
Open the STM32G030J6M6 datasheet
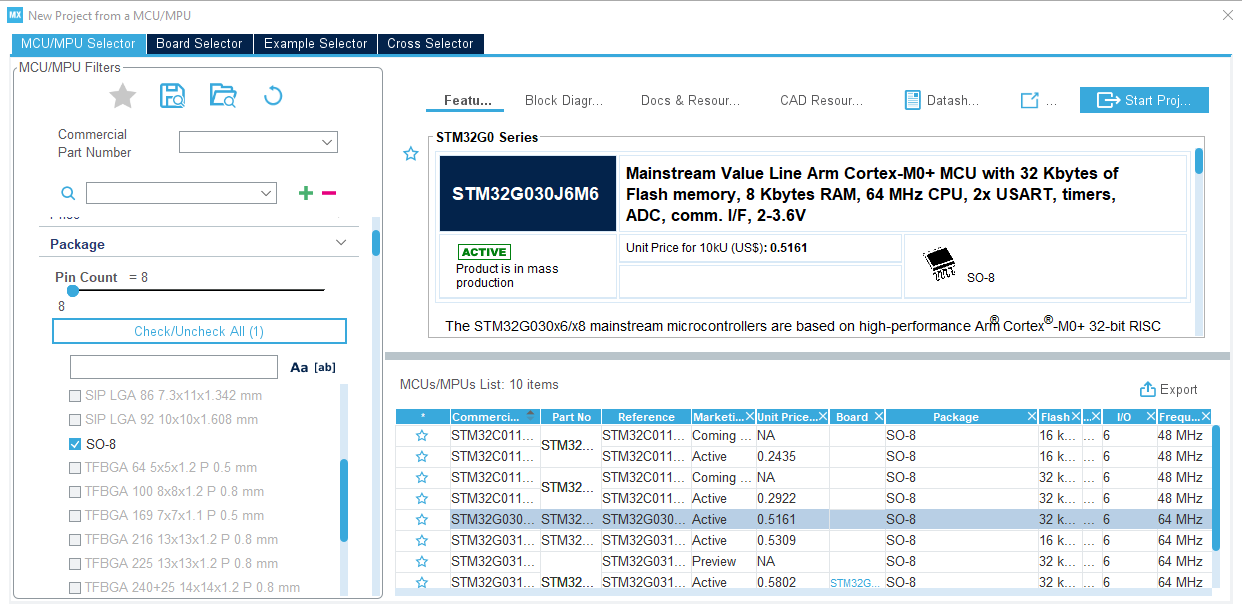[940, 99]
